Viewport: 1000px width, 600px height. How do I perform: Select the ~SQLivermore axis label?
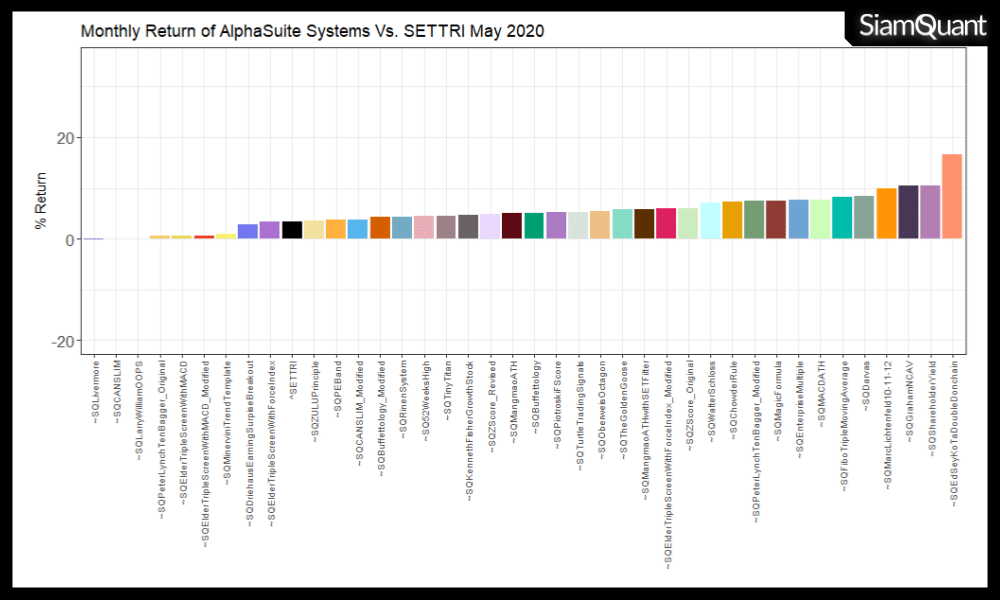(95, 388)
